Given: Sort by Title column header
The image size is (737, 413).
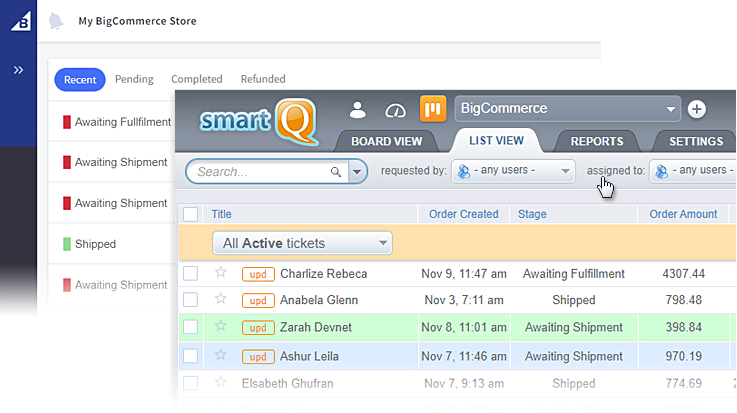Looking at the screenshot, I should pos(221,214).
